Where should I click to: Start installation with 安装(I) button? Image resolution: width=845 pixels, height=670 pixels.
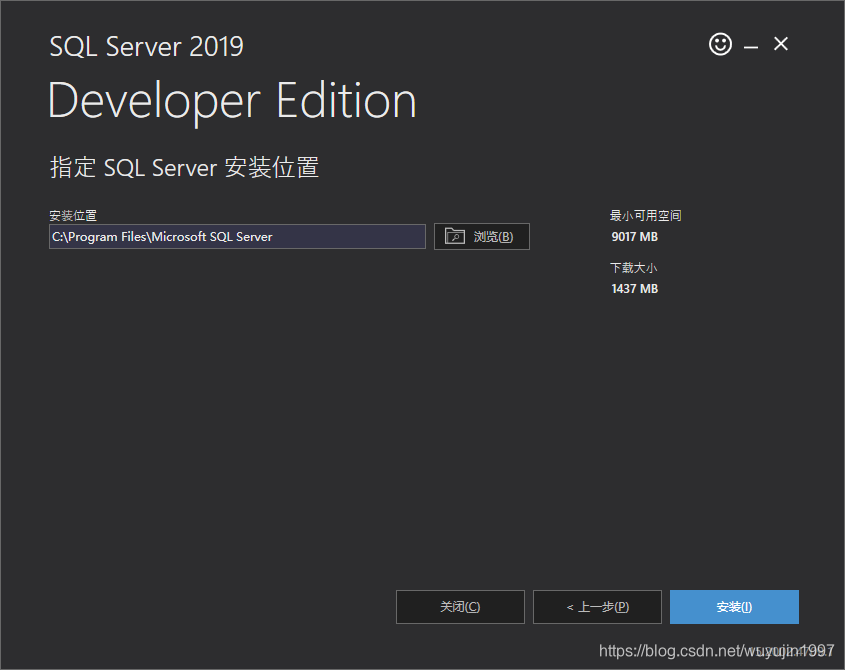(734, 607)
